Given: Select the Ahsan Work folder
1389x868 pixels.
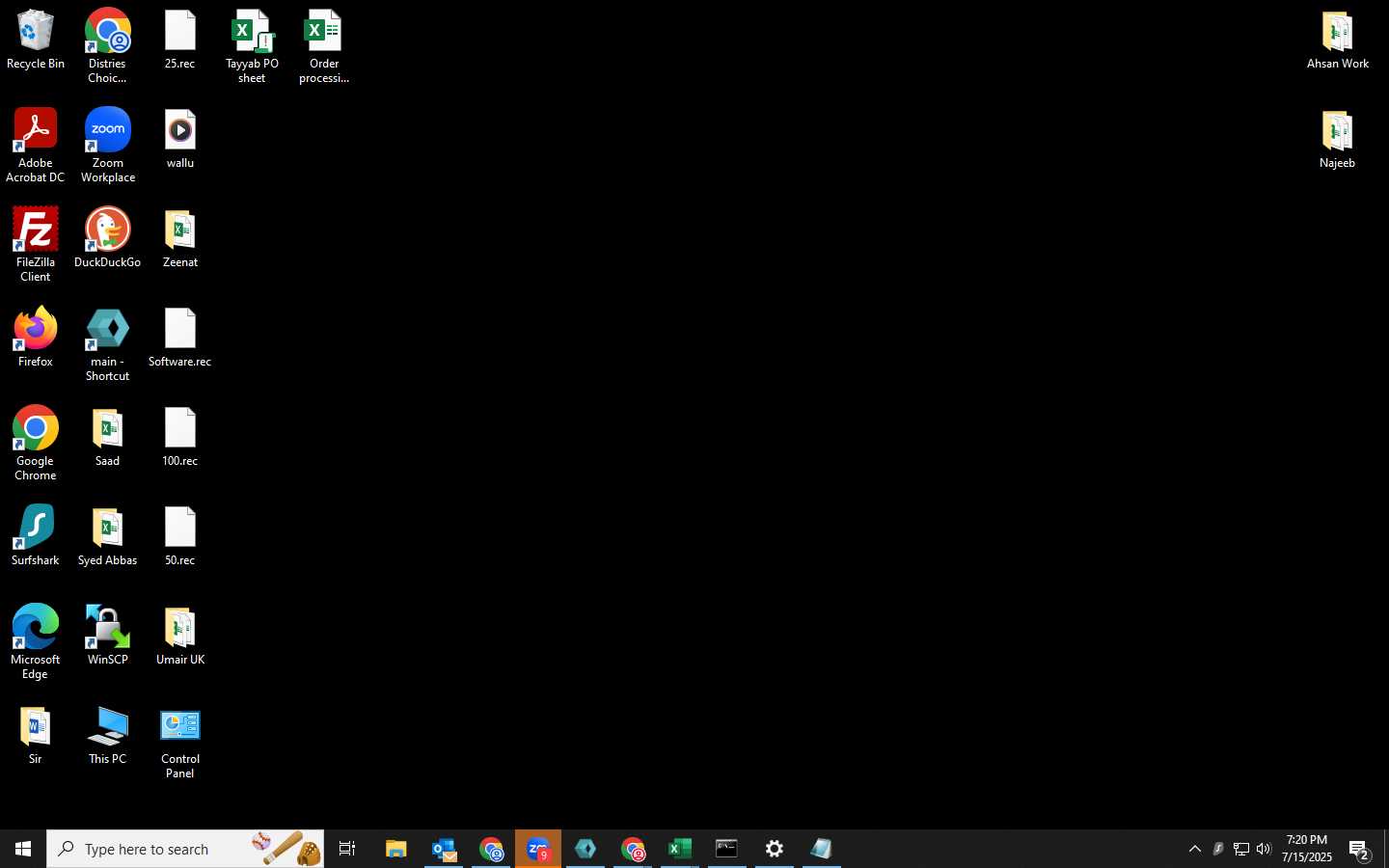Looking at the screenshot, I should [1338, 41].
